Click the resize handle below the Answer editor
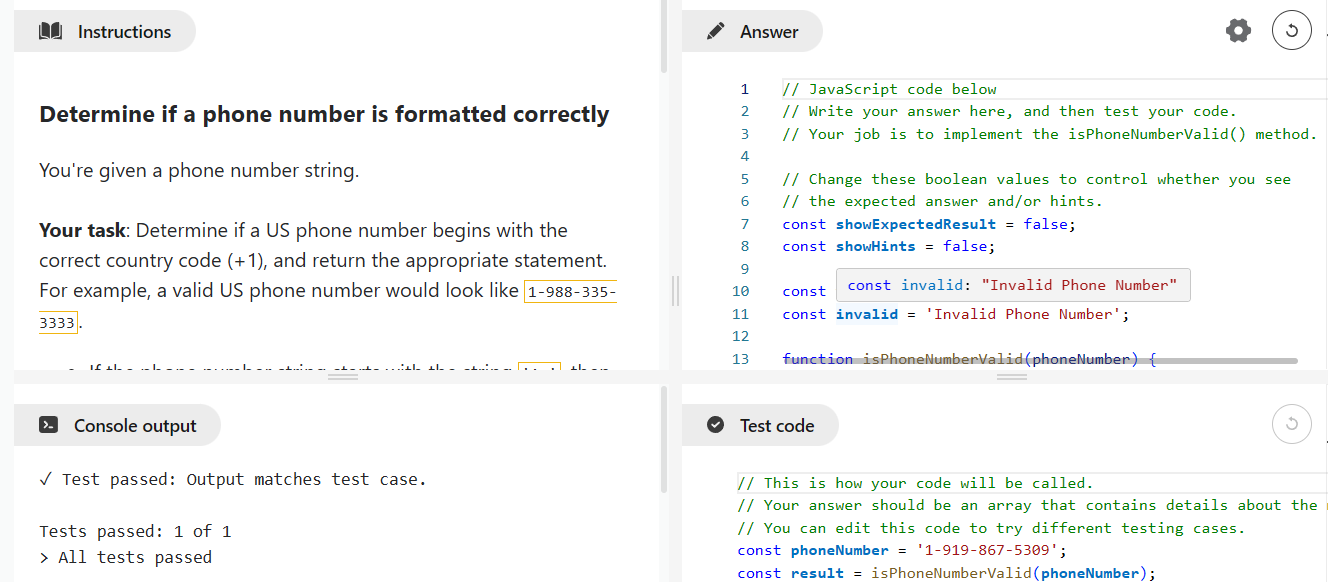1328x582 pixels. click(x=1011, y=377)
